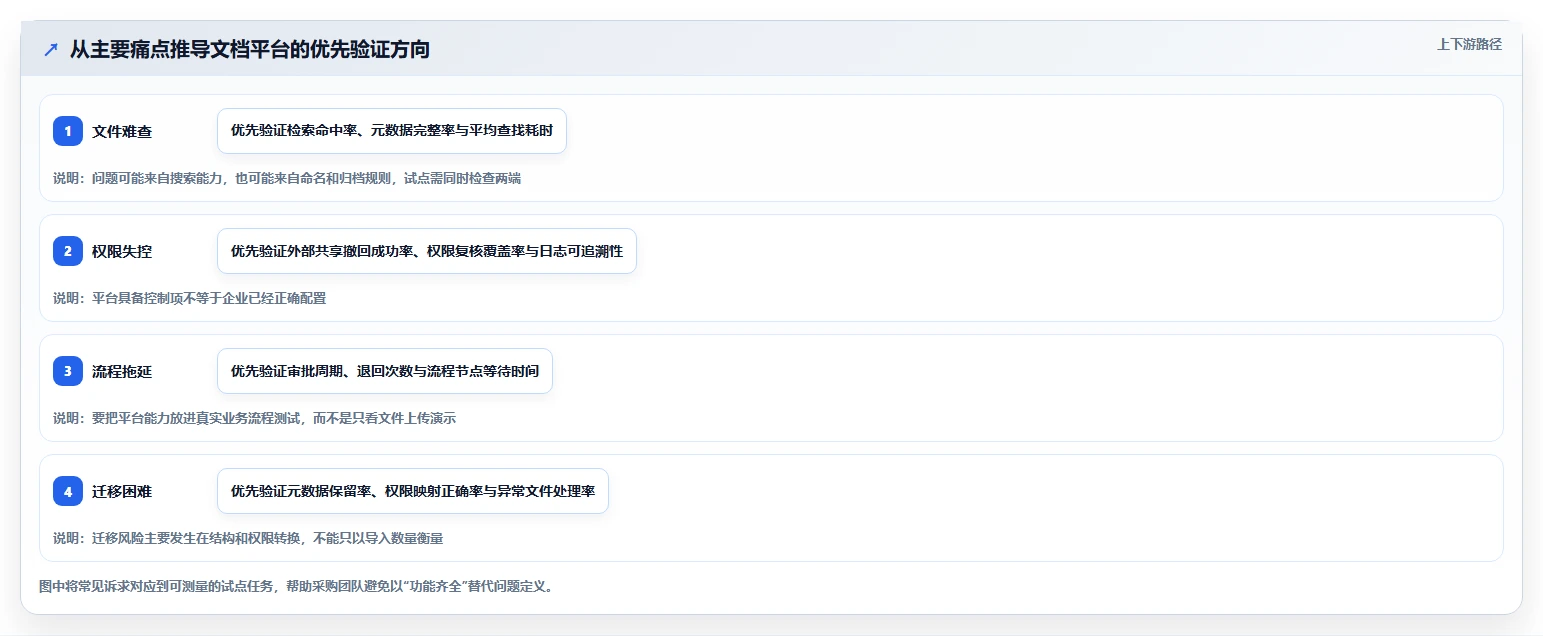Click the note 说明：平台具备控制项不等于企业已经正确配置
Image resolution: width=1543 pixels, height=636 pixels.
click(x=190, y=298)
